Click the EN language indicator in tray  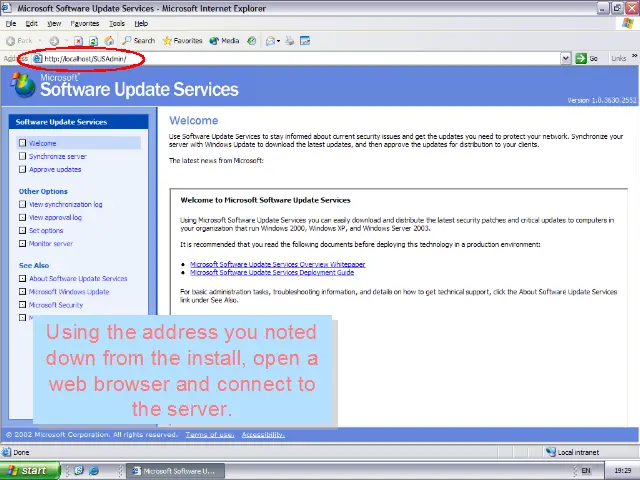point(586,471)
